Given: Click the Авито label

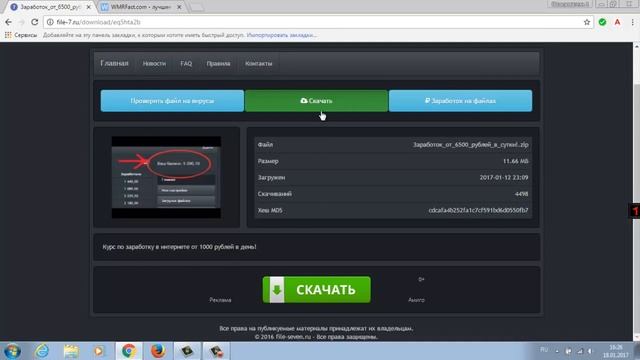Looking at the screenshot, I should click(416, 300).
